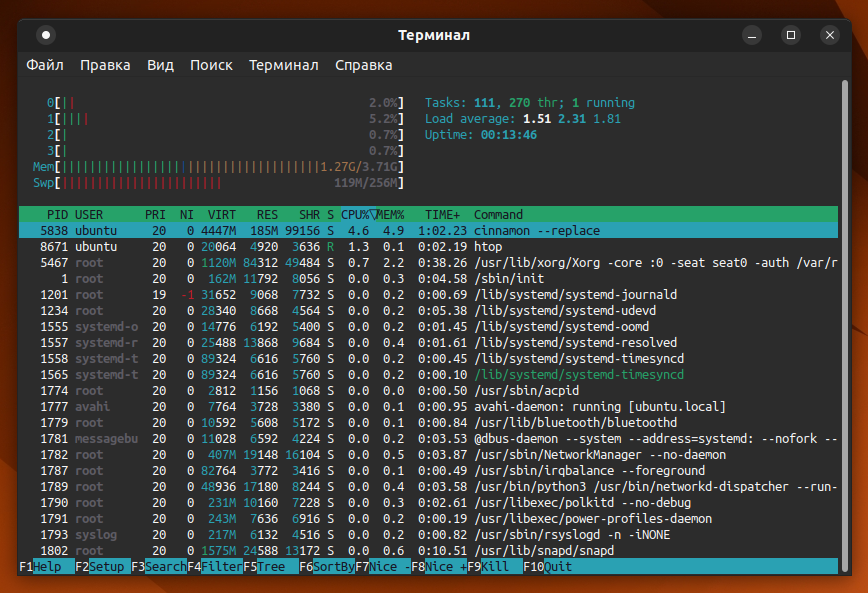Image resolution: width=868 pixels, height=593 pixels.
Task: Select the systemd-journald process row
Action: (x=428, y=295)
